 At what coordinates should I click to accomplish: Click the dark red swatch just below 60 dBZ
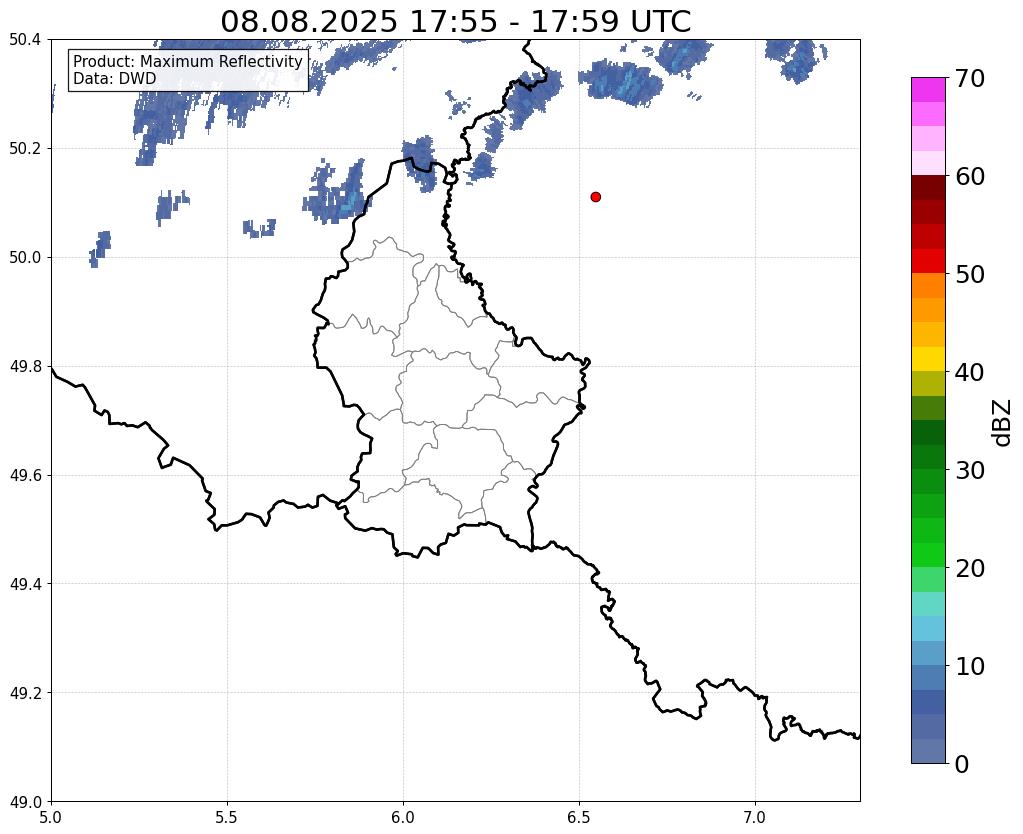pyautogui.click(x=928, y=188)
